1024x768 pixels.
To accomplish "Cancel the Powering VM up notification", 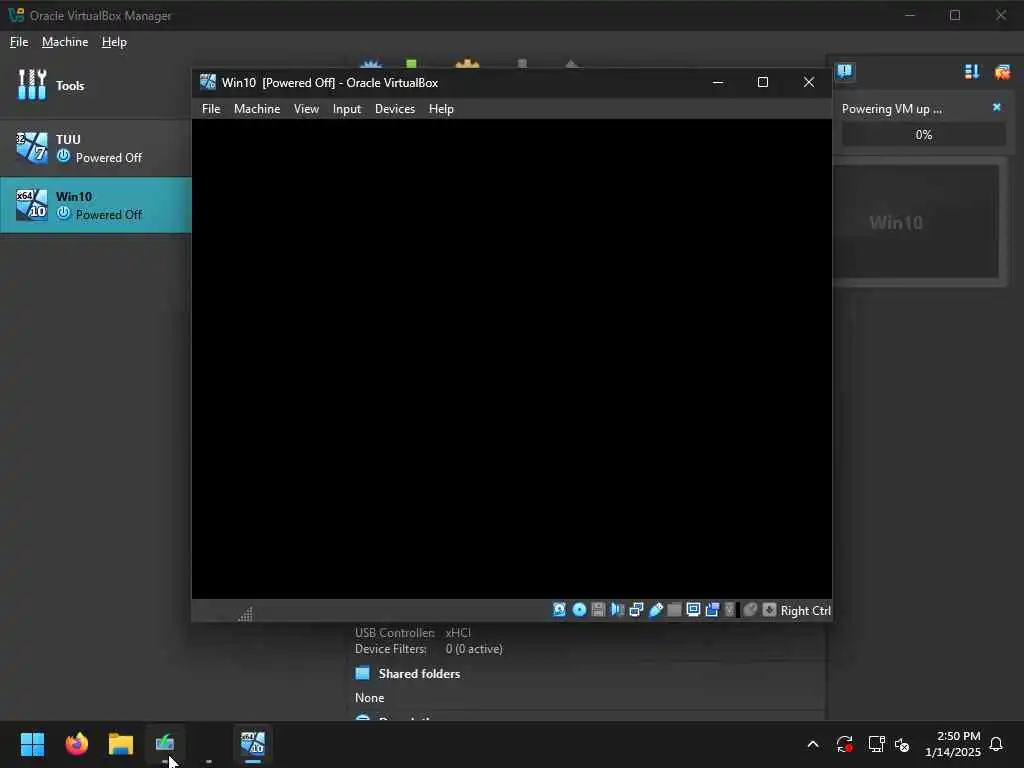I will pyautogui.click(x=997, y=107).
